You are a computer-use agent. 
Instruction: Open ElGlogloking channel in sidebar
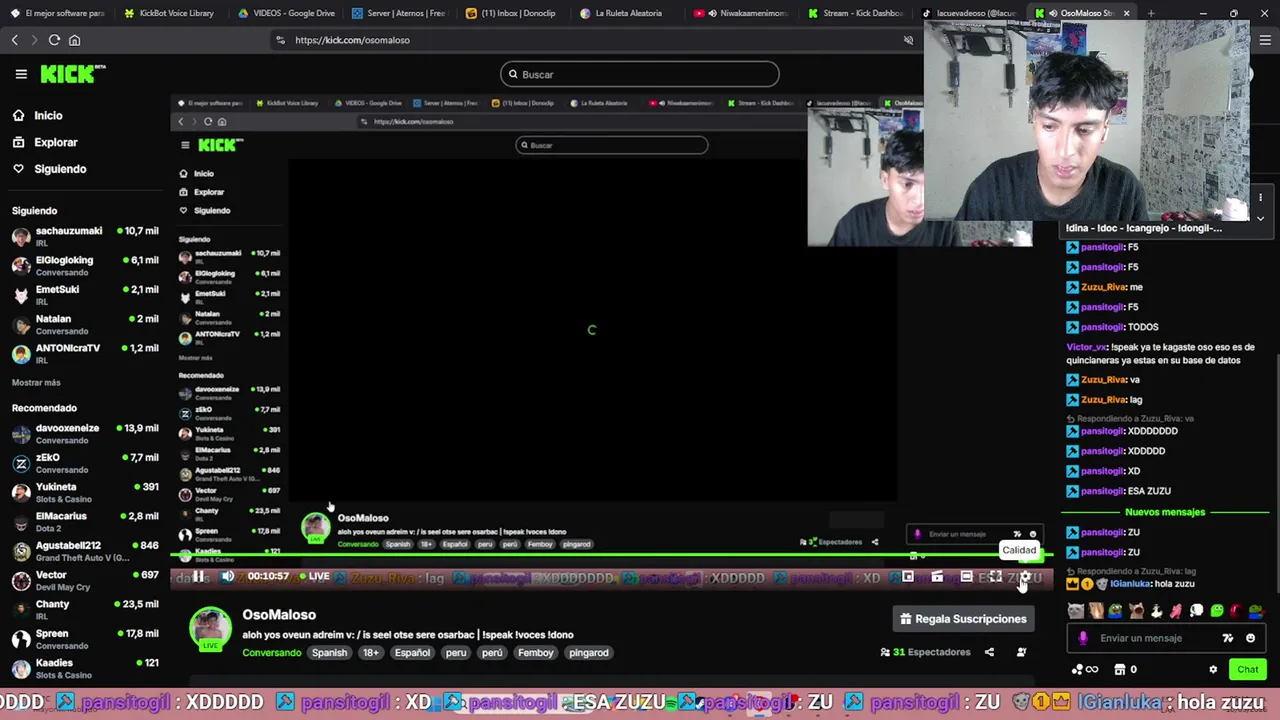85,265
